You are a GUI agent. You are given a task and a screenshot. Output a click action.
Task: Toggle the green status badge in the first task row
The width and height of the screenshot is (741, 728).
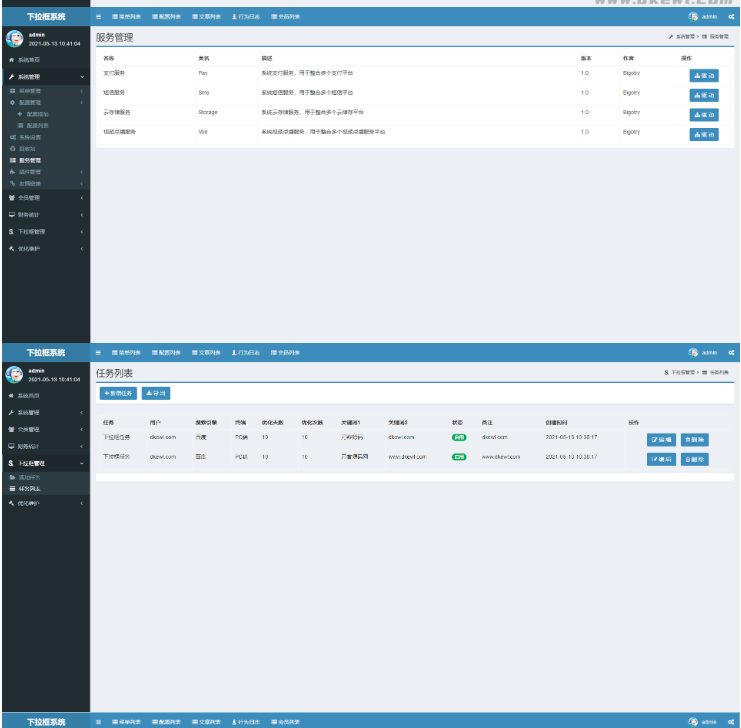tap(458, 438)
